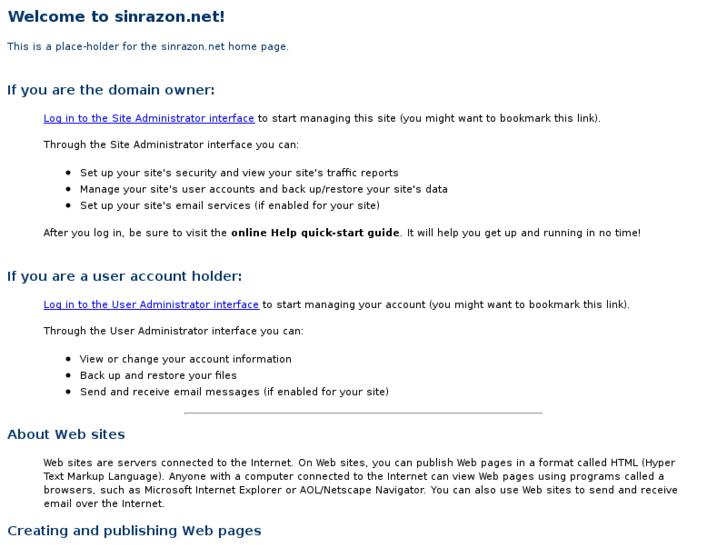
Task: Open the User Administrator interface login link
Action: click(151, 304)
